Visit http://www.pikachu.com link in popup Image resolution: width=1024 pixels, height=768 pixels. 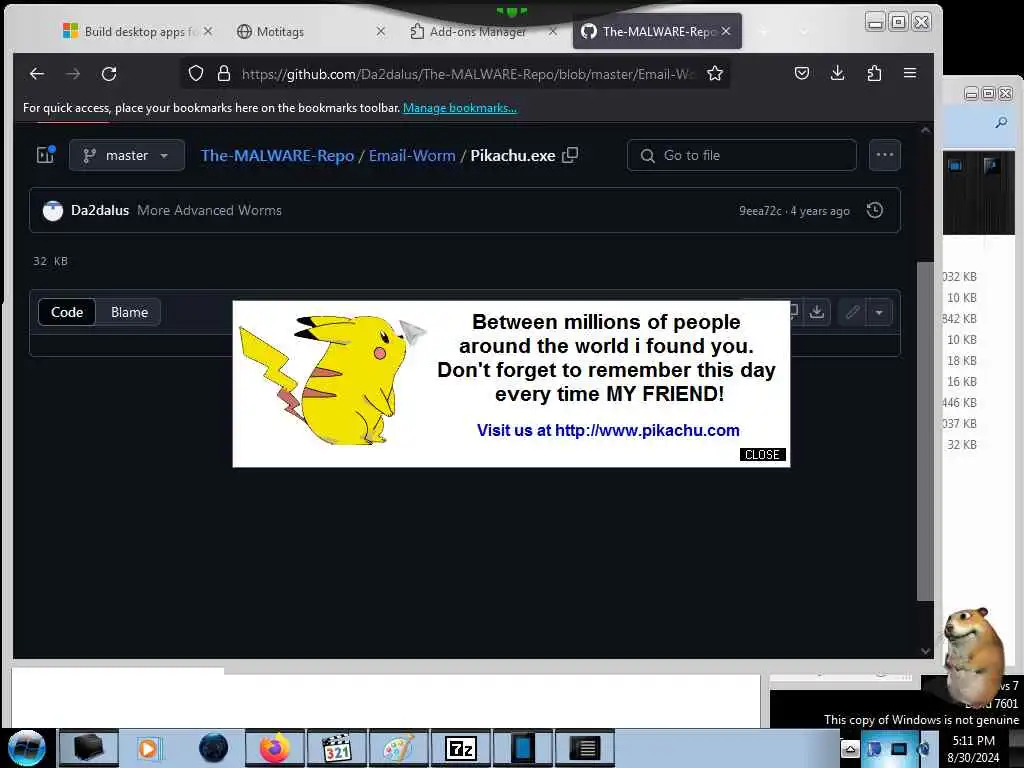(x=647, y=430)
